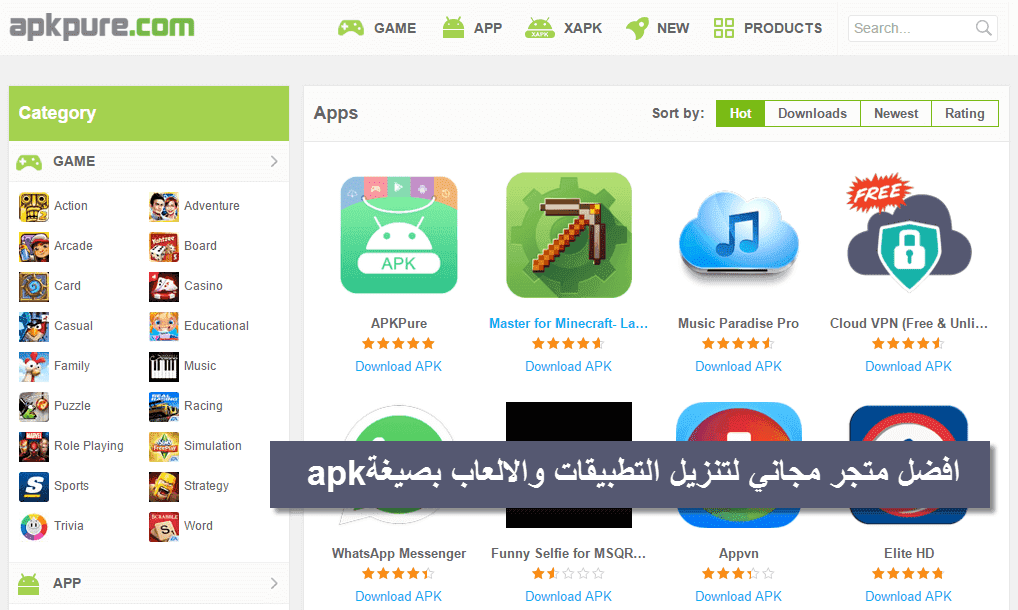
Task: Open the Action games category icon
Action: click(34, 207)
